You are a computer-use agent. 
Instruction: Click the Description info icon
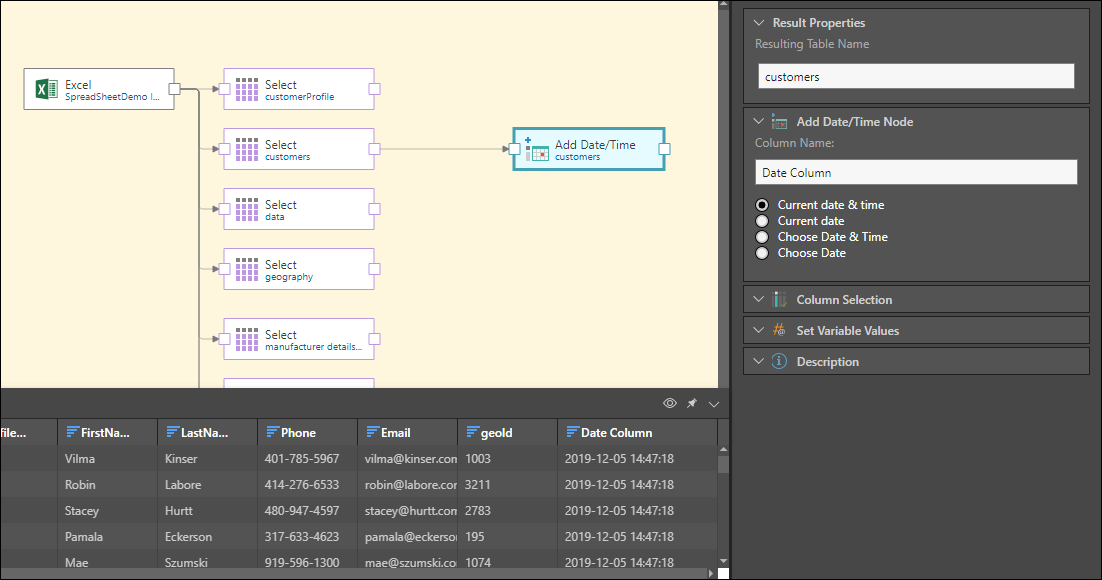[780, 362]
